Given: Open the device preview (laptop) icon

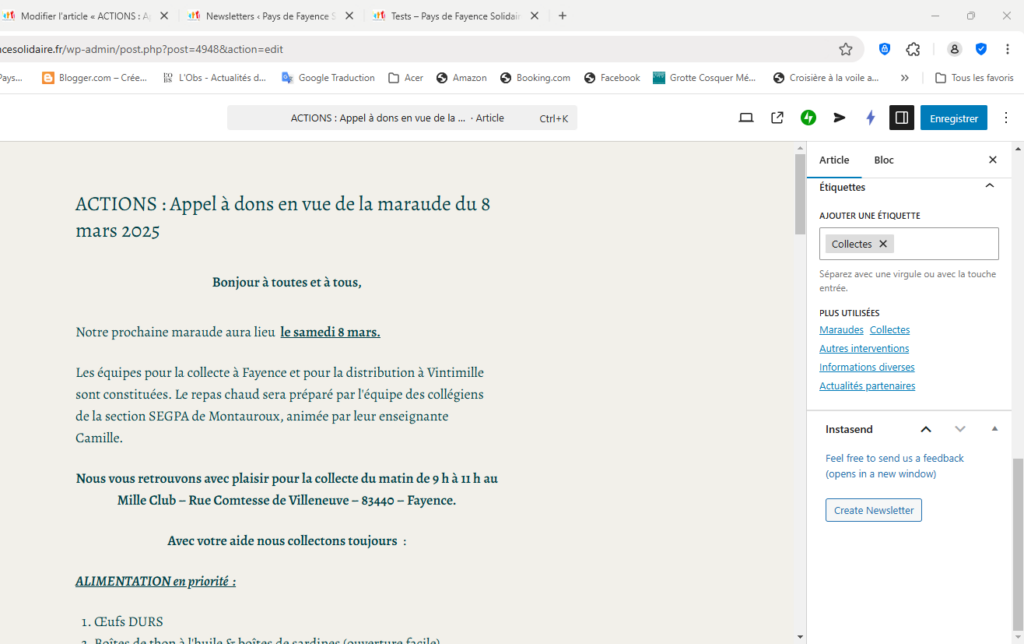Looking at the screenshot, I should pos(746,118).
